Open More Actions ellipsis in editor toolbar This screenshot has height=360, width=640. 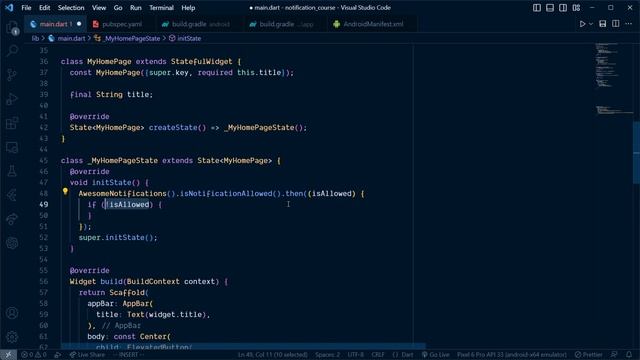pyautogui.click(x=629, y=24)
